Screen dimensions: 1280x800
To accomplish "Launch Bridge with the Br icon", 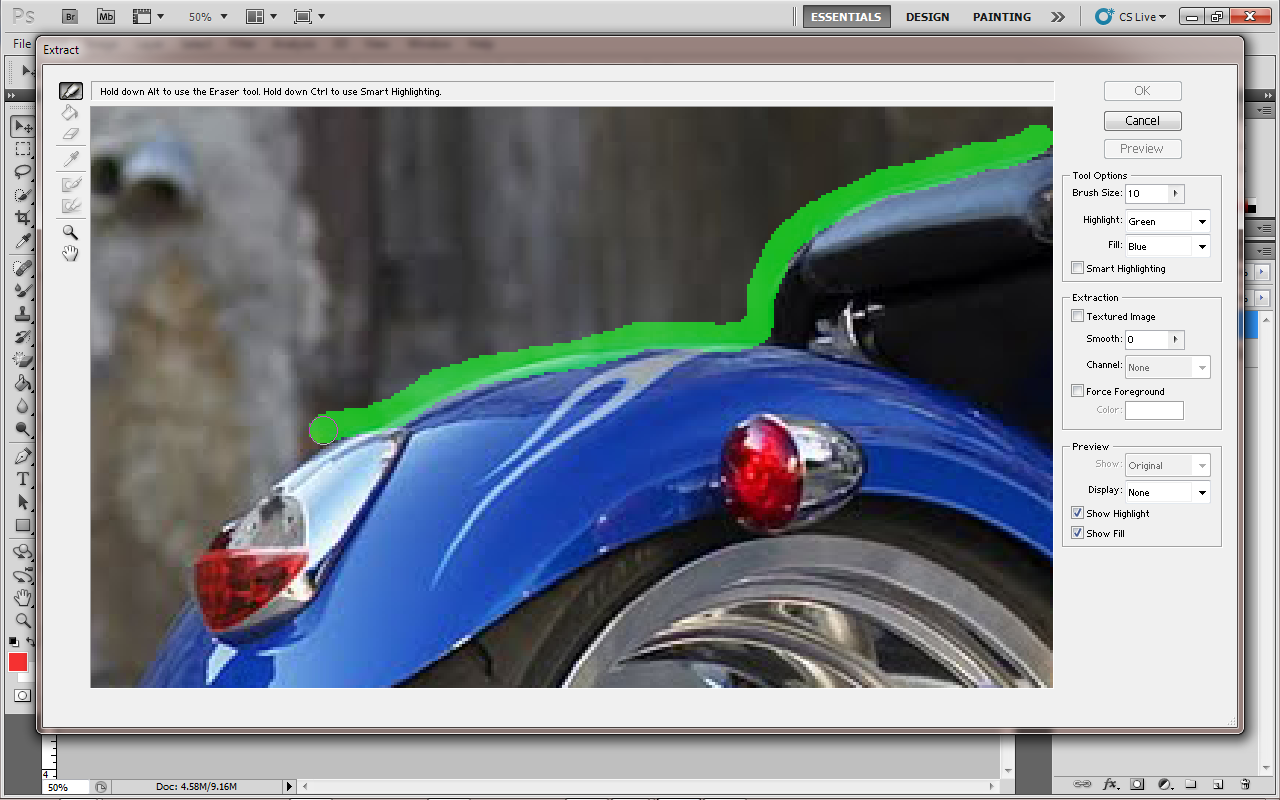I will coord(69,16).
